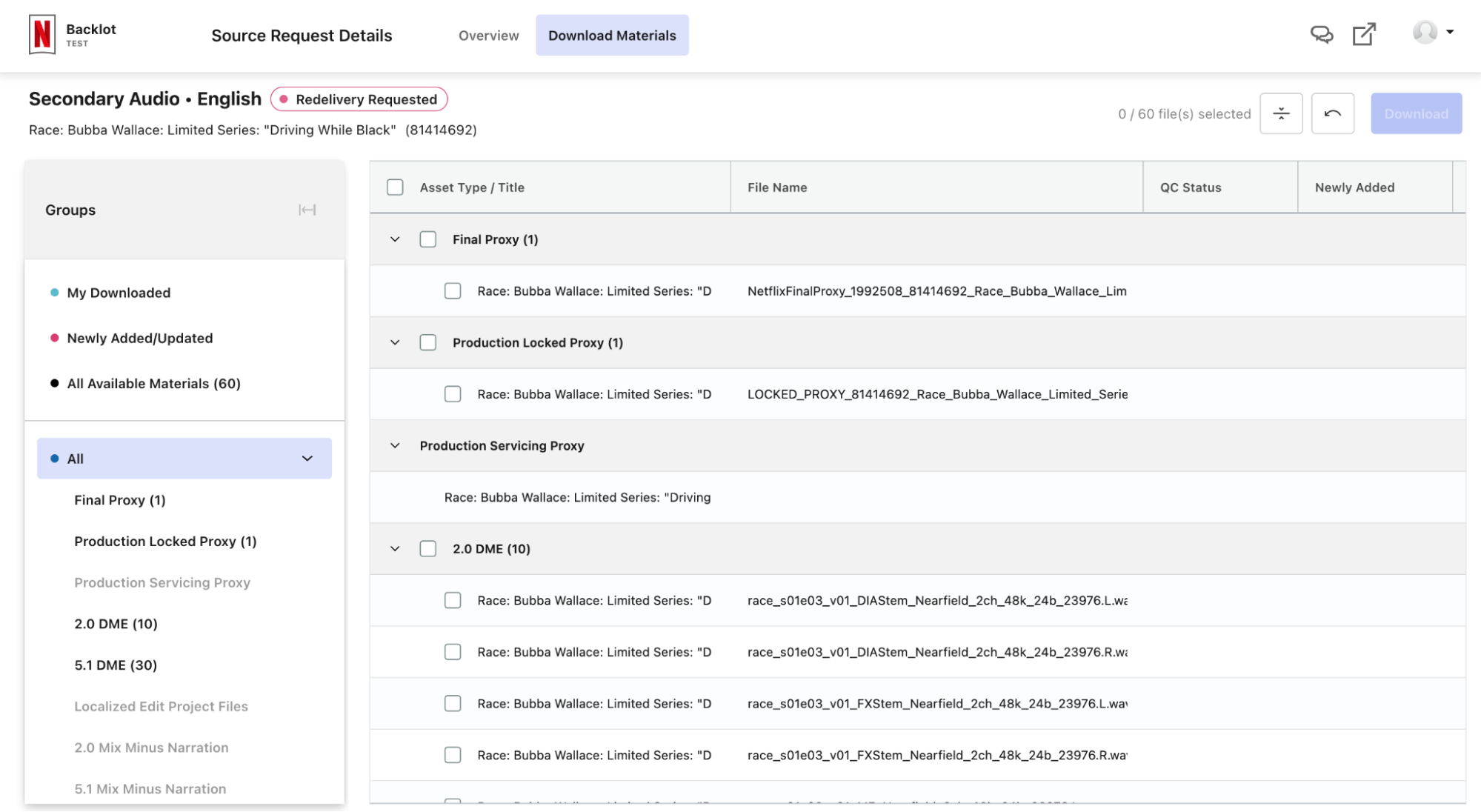
Task: Check the Production Locked Proxy (1) group checkbox
Action: click(428, 342)
